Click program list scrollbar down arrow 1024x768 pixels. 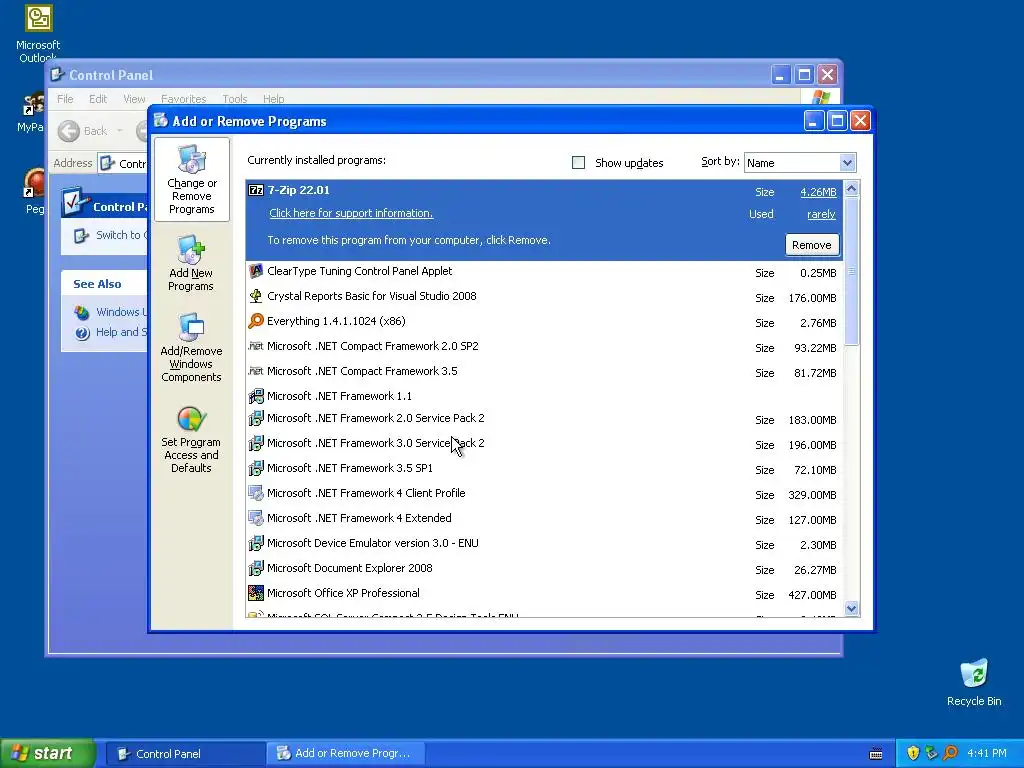[851, 609]
